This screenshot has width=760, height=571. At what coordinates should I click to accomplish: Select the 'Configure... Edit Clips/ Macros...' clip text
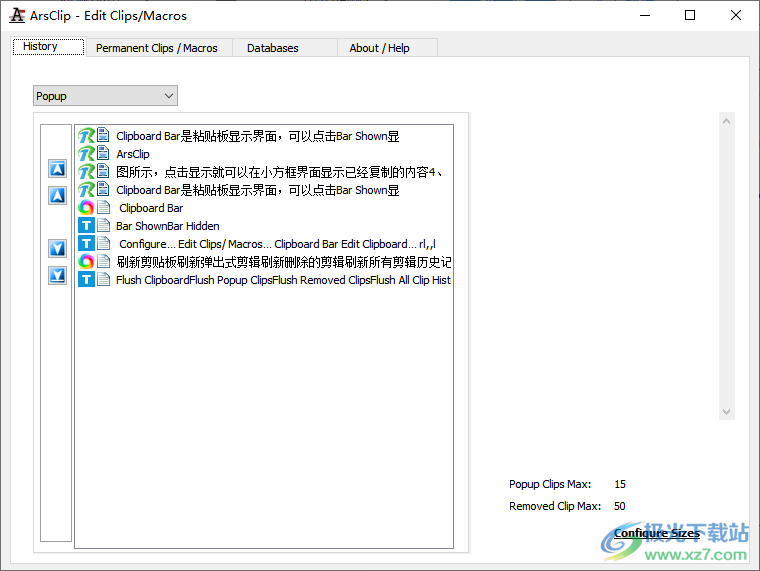pyautogui.click(x=277, y=244)
